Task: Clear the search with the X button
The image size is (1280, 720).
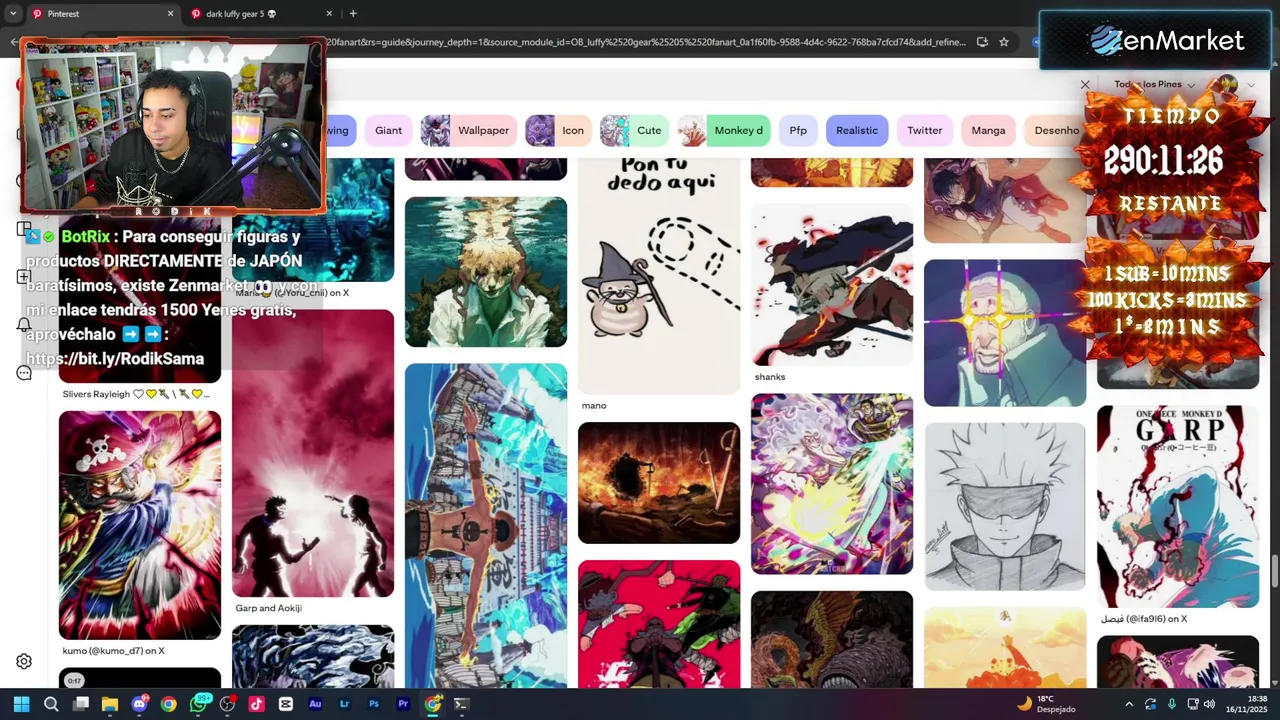Action: 1085,85
